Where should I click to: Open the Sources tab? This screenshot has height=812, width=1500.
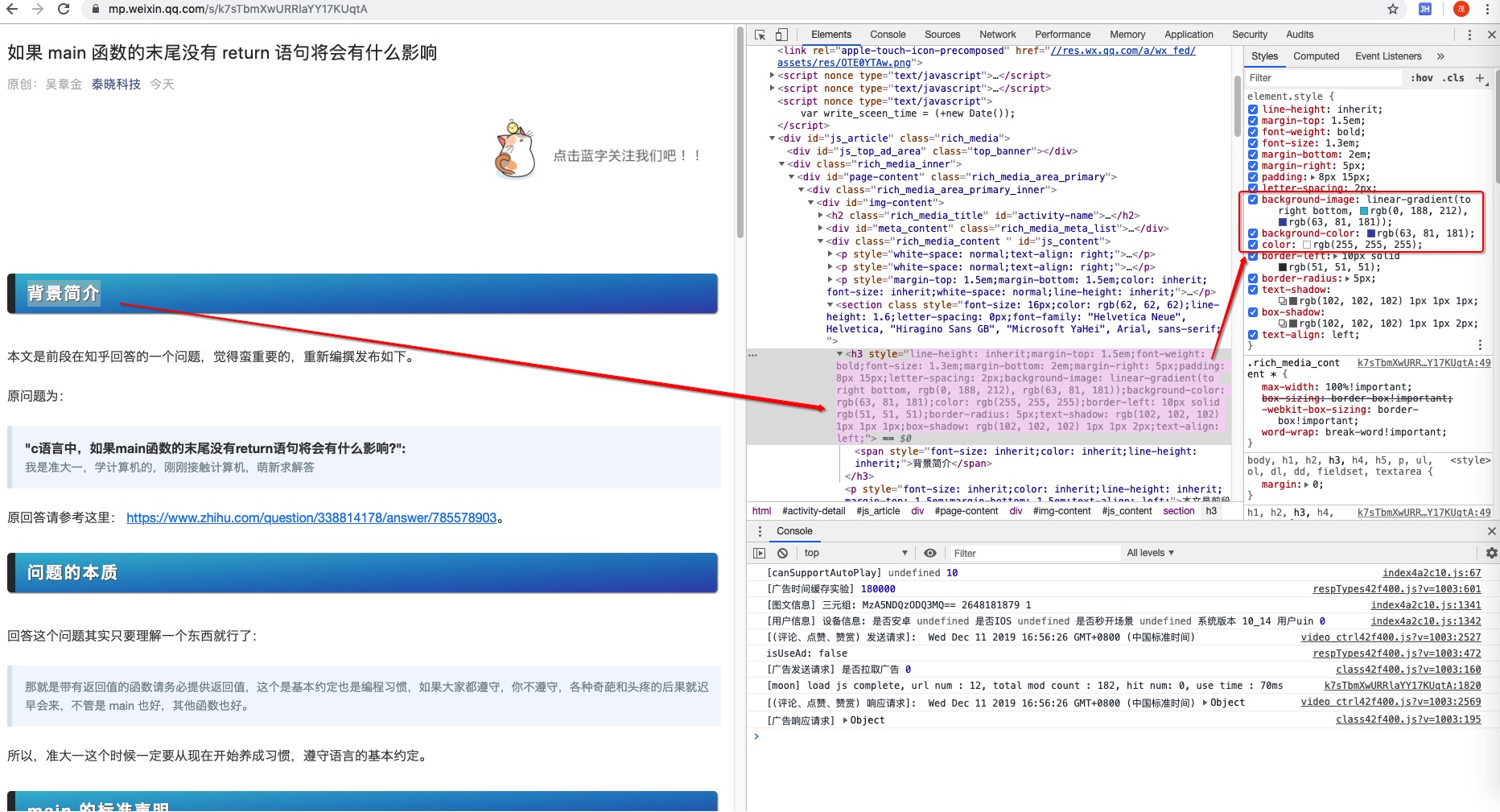tap(942, 35)
